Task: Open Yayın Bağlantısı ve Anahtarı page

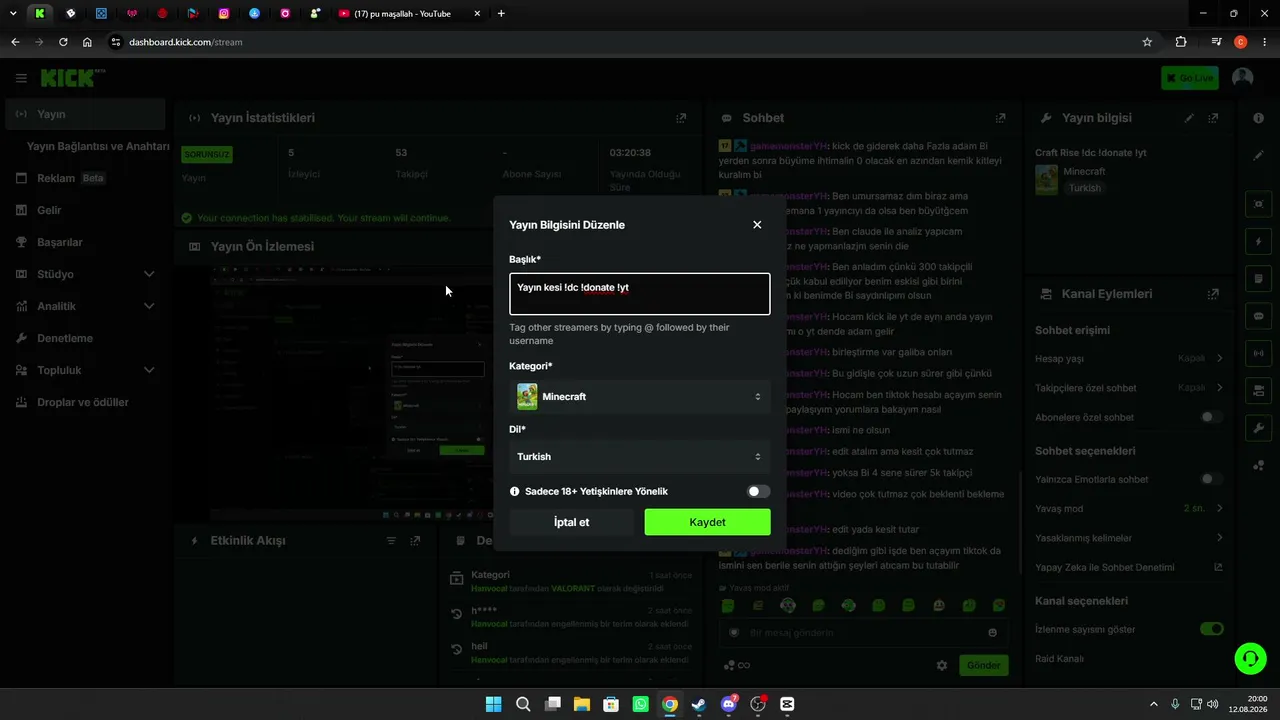Action: [98, 146]
